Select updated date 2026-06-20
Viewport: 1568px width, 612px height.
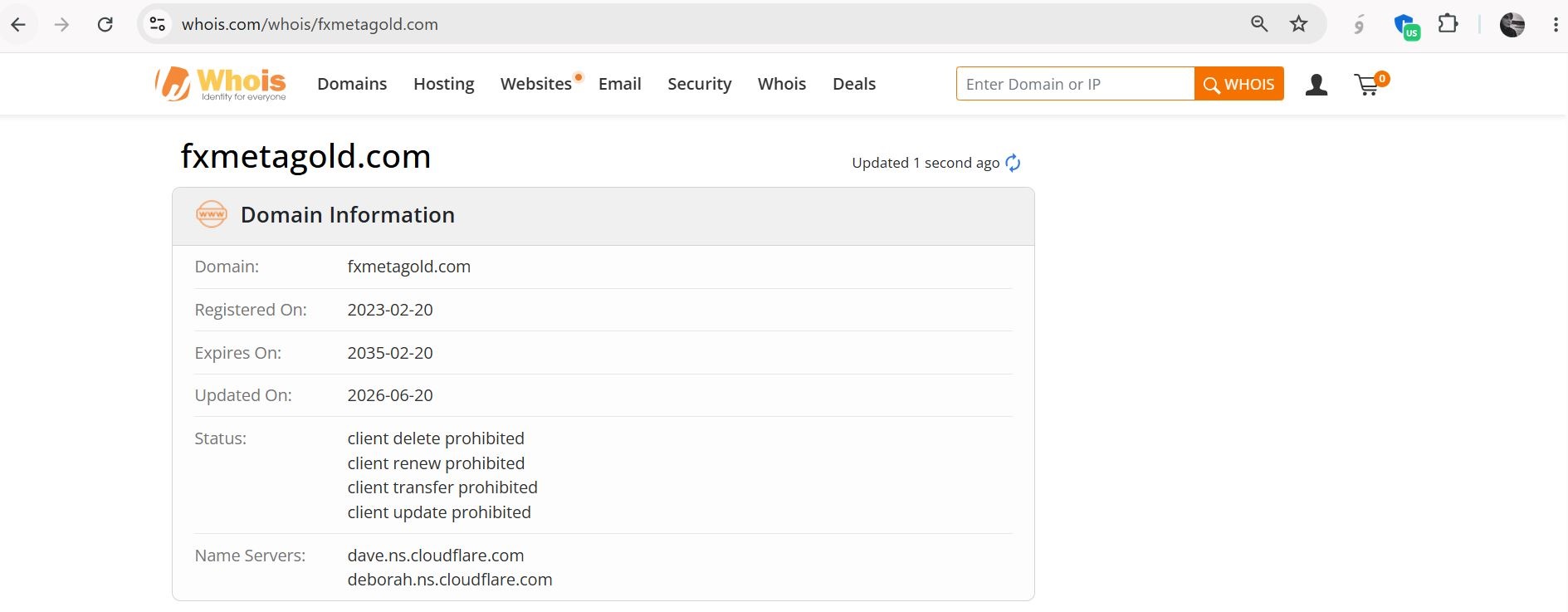click(x=390, y=395)
